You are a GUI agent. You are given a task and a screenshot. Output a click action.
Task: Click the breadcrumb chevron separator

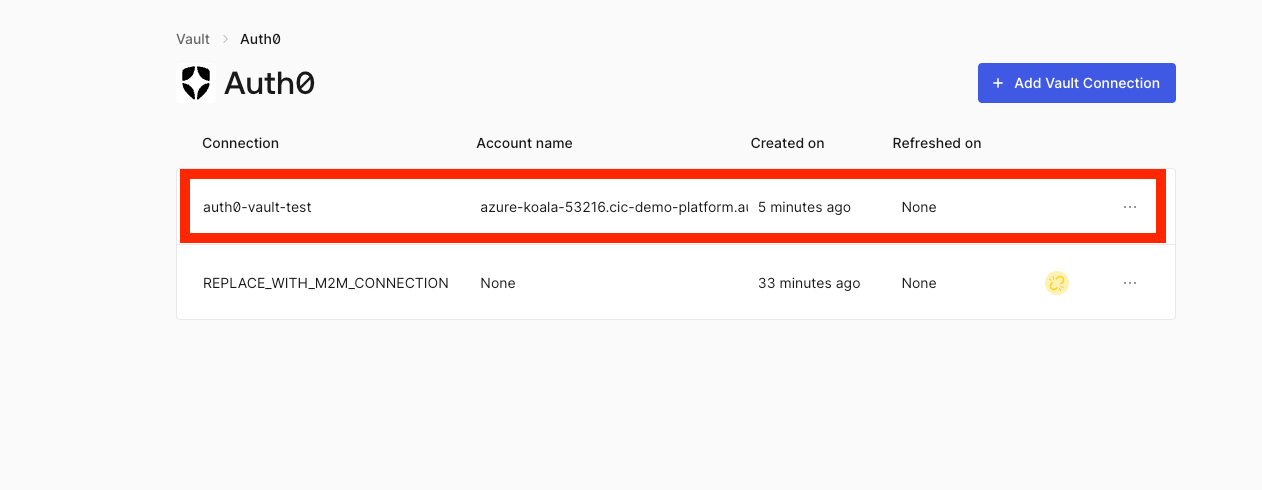tap(225, 39)
